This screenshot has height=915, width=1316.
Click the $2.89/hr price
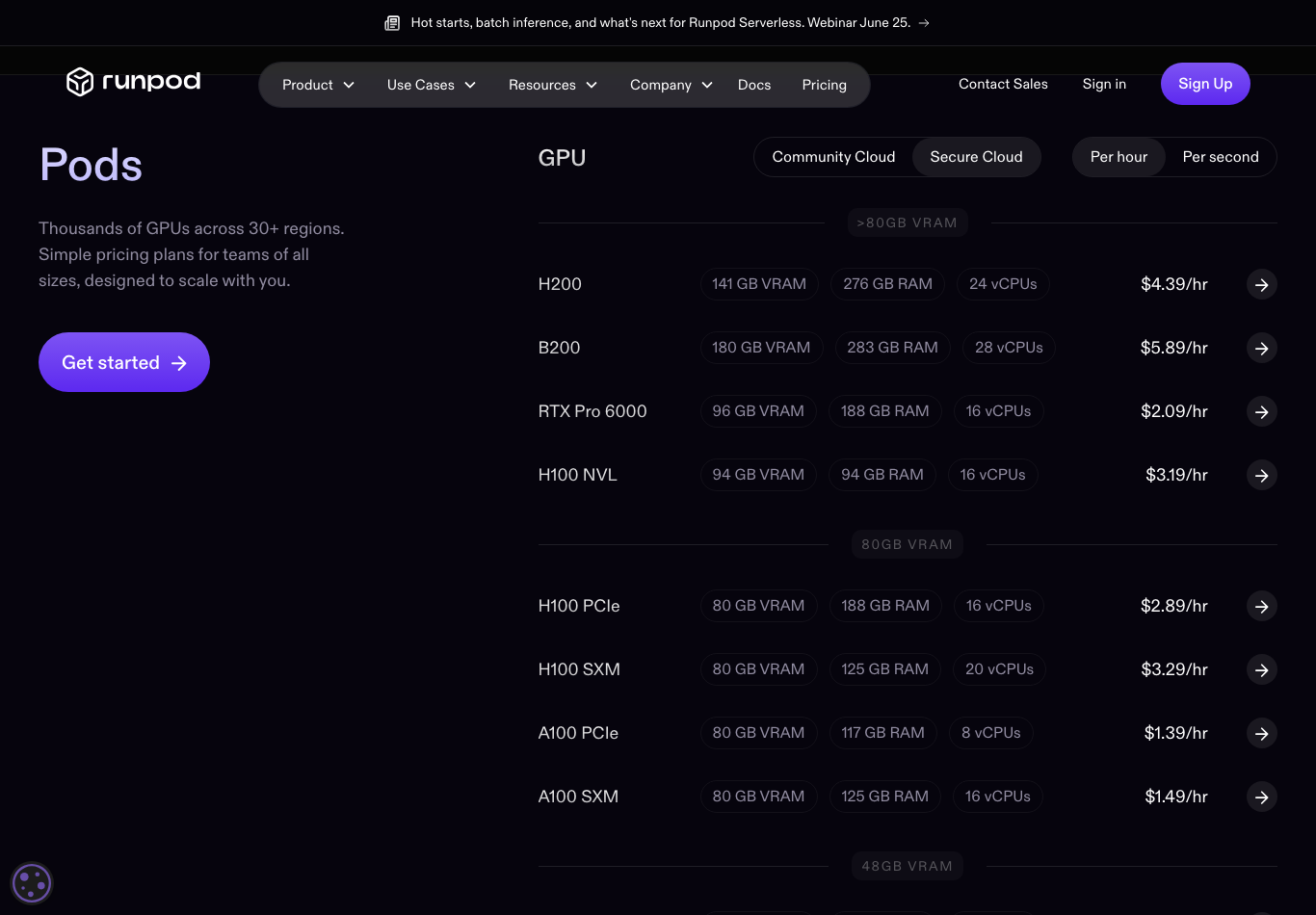coord(1174,606)
